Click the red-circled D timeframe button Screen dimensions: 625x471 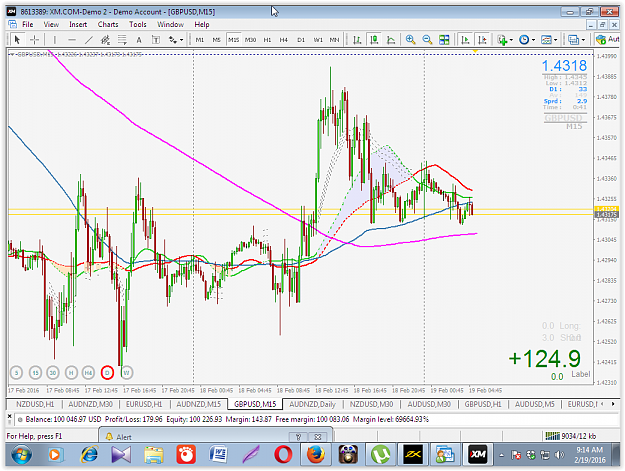click(x=107, y=373)
